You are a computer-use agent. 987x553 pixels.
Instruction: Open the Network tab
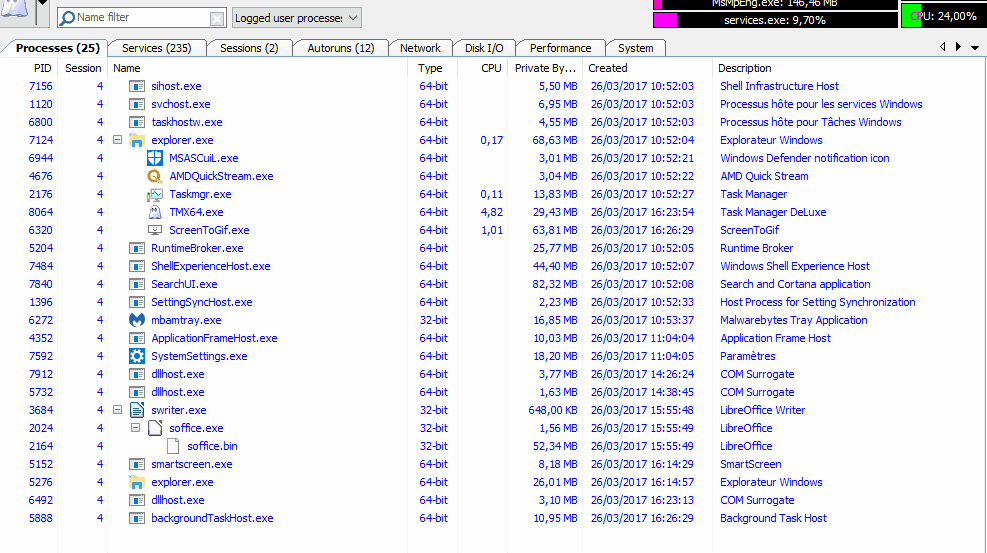420,48
